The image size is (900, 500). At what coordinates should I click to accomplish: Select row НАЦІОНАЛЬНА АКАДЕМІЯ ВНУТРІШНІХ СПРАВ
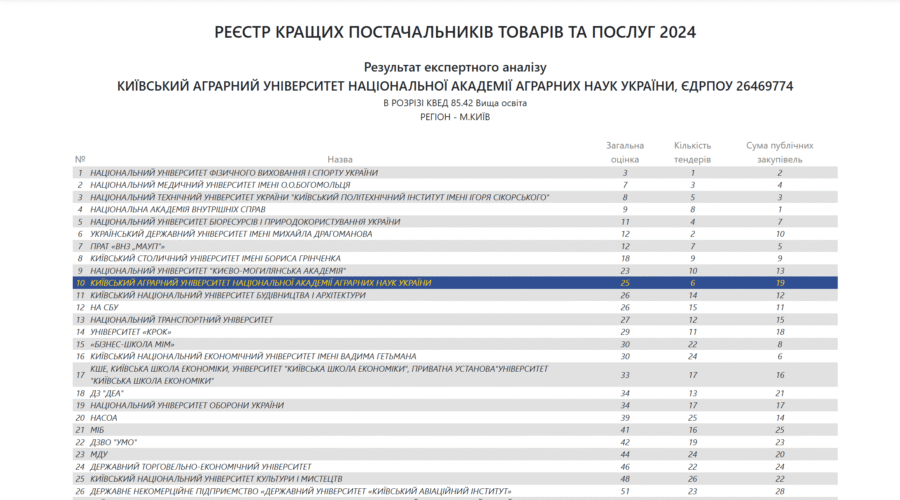point(455,210)
